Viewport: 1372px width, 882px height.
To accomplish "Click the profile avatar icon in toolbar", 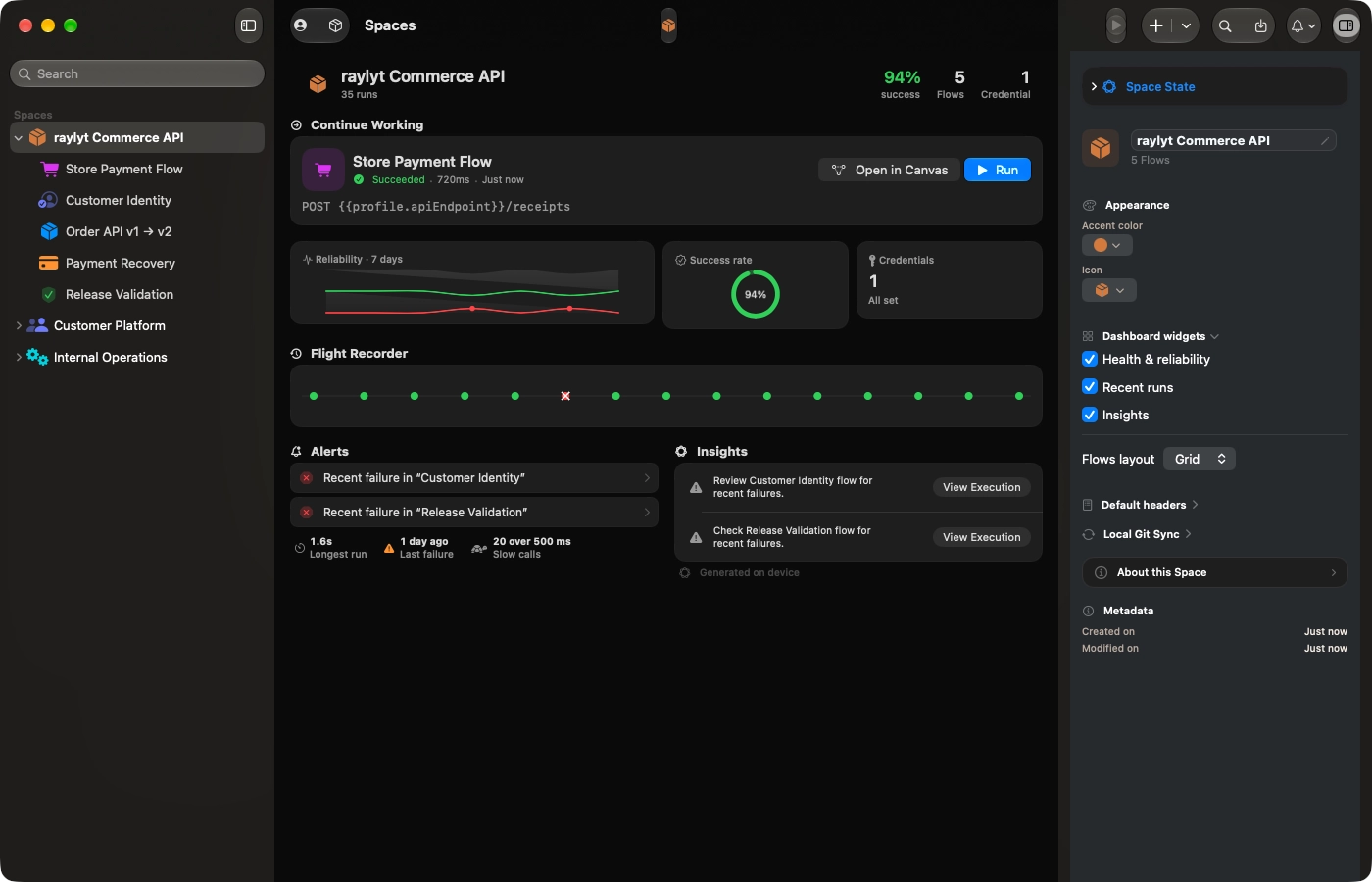I will click(x=301, y=25).
